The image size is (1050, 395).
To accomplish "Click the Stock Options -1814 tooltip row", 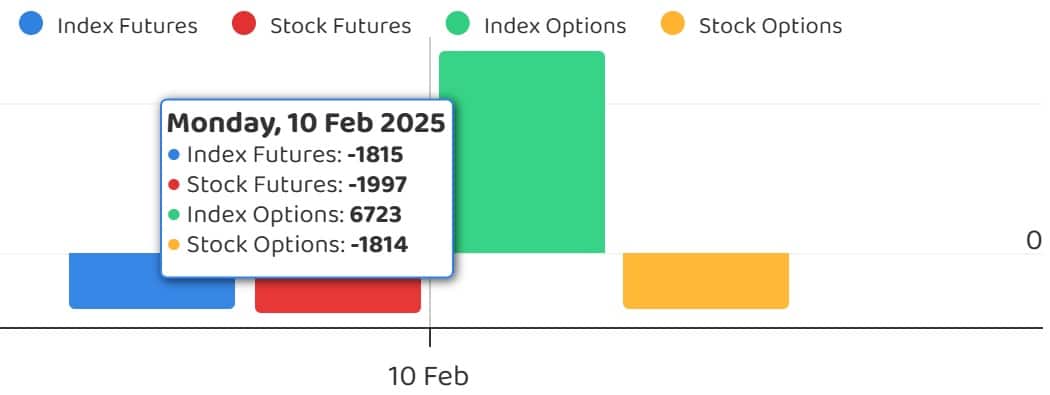I will [288, 245].
